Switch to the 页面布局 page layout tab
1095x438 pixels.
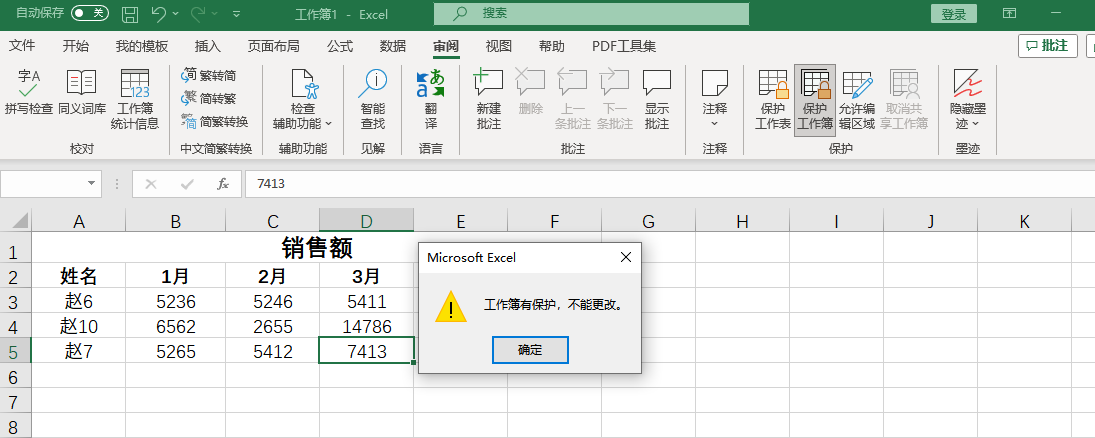274,46
